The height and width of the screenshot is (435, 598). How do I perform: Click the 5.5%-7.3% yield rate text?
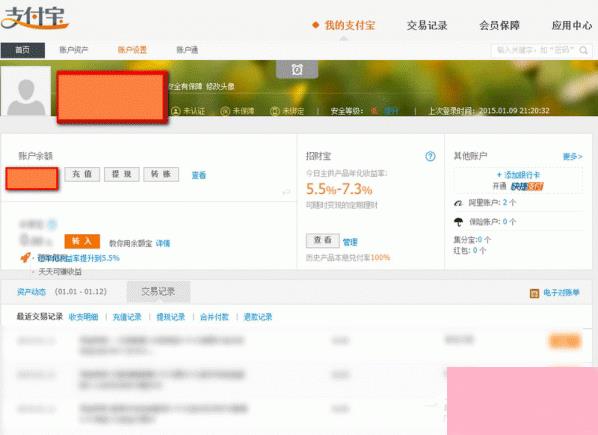pyautogui.click(x=339, y=189)
